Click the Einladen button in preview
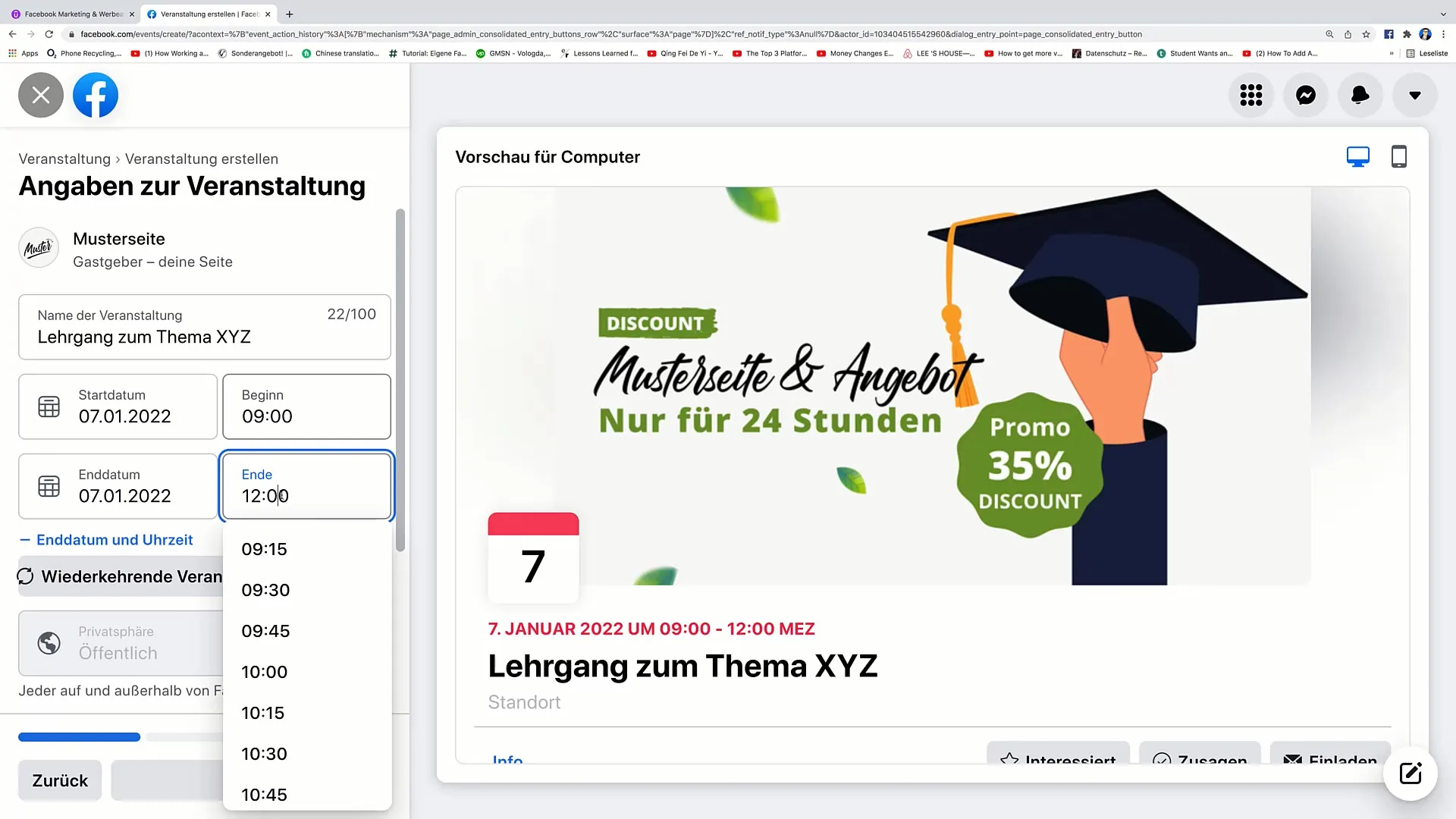The image size is (1456, 819). pos(1330,755)
